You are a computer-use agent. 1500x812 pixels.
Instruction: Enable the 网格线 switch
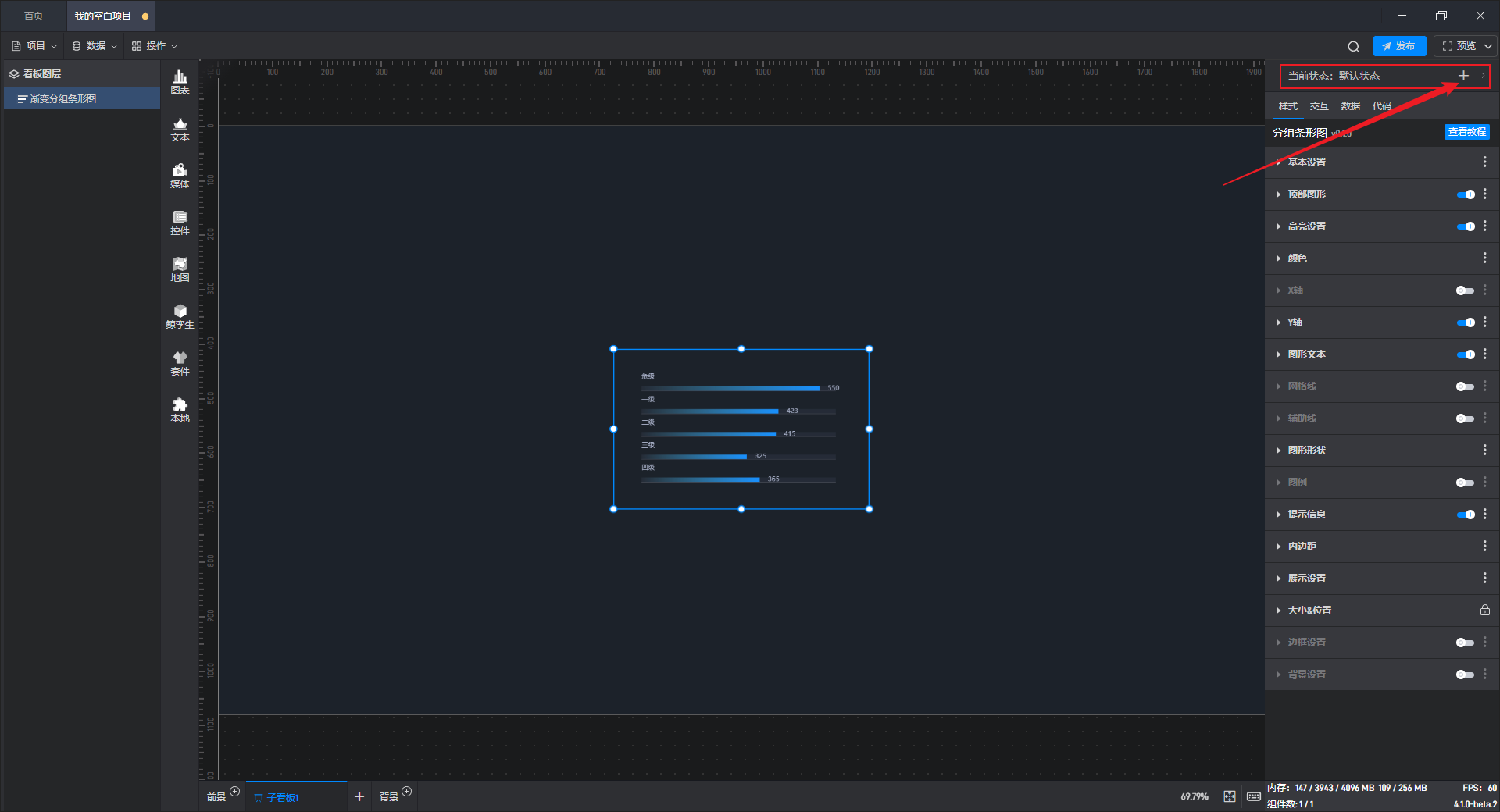[1466, 386]
